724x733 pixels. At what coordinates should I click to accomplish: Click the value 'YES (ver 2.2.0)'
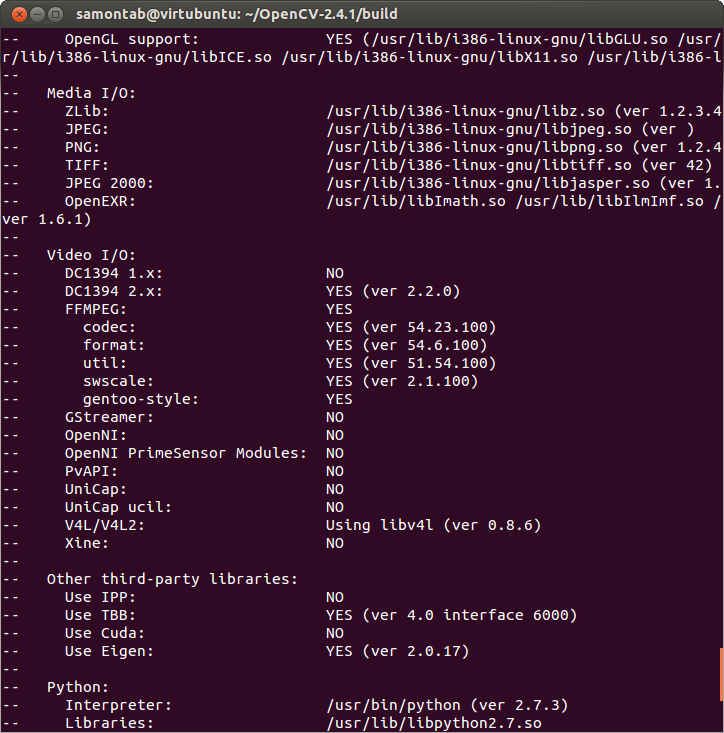coord(393,291)
